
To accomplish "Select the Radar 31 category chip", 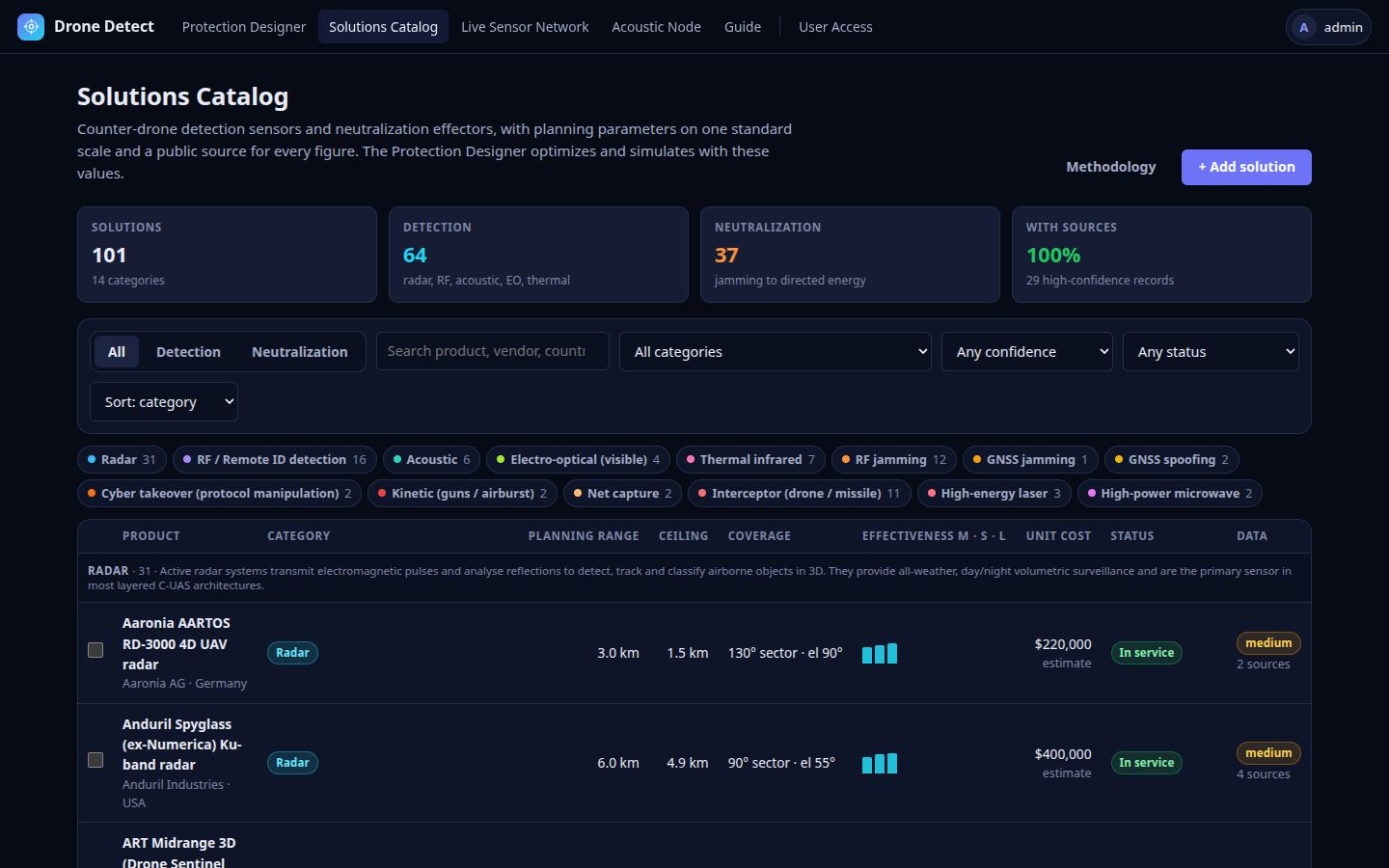I will coord(122,460).
